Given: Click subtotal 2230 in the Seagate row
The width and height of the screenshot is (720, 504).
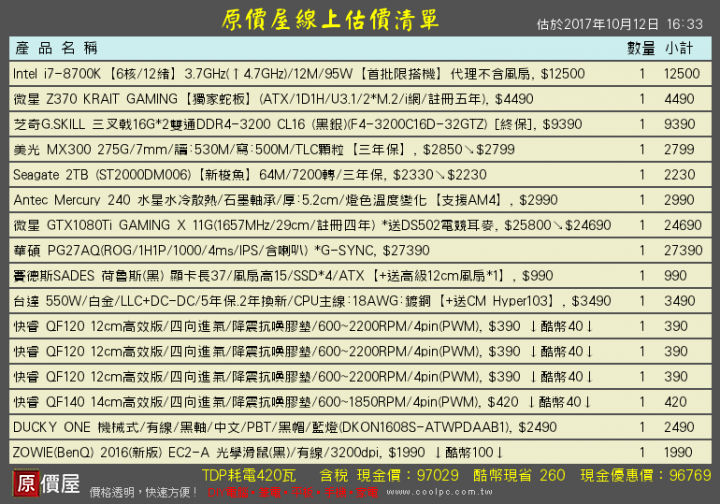Looking at the screenshot, I should [679, 174].
